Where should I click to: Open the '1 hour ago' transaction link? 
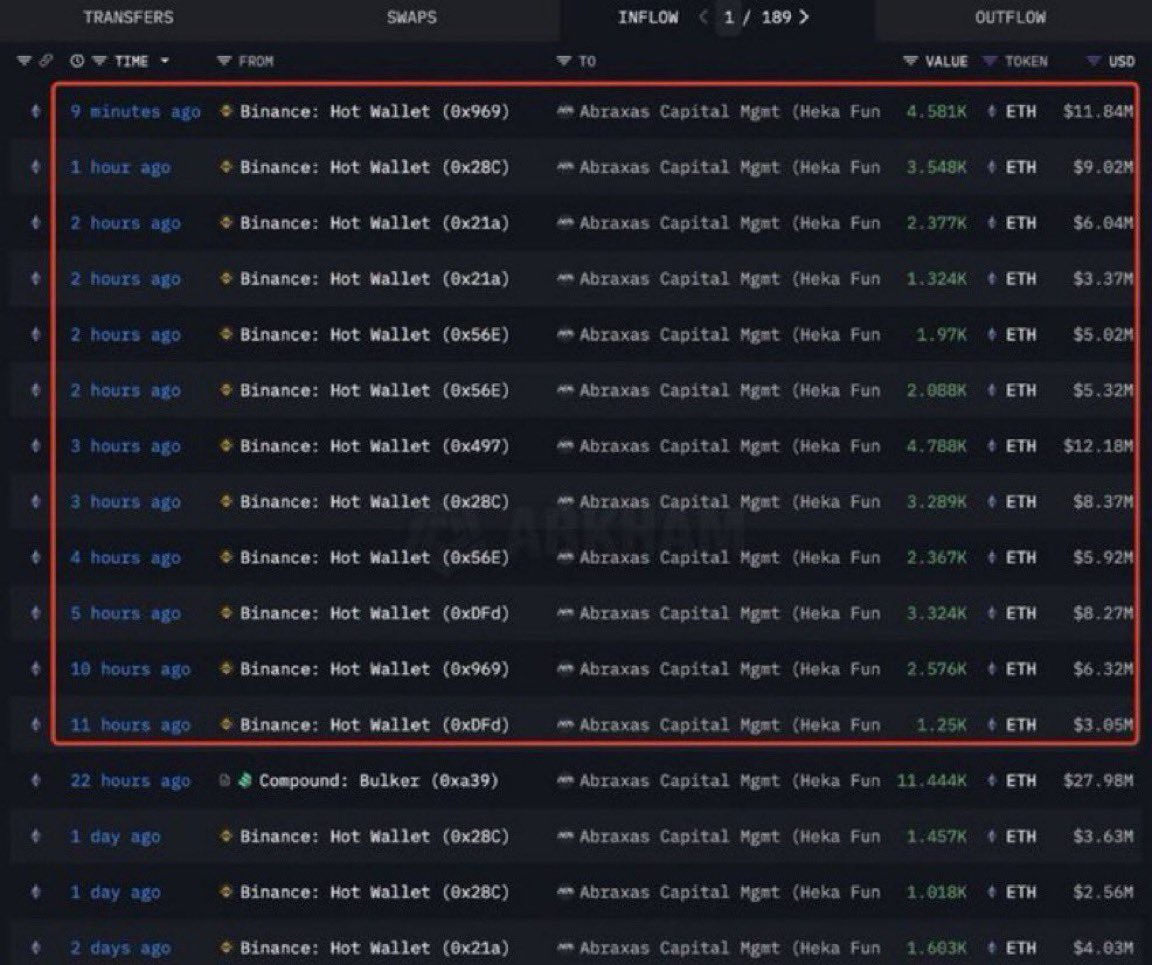coord(120,168)
